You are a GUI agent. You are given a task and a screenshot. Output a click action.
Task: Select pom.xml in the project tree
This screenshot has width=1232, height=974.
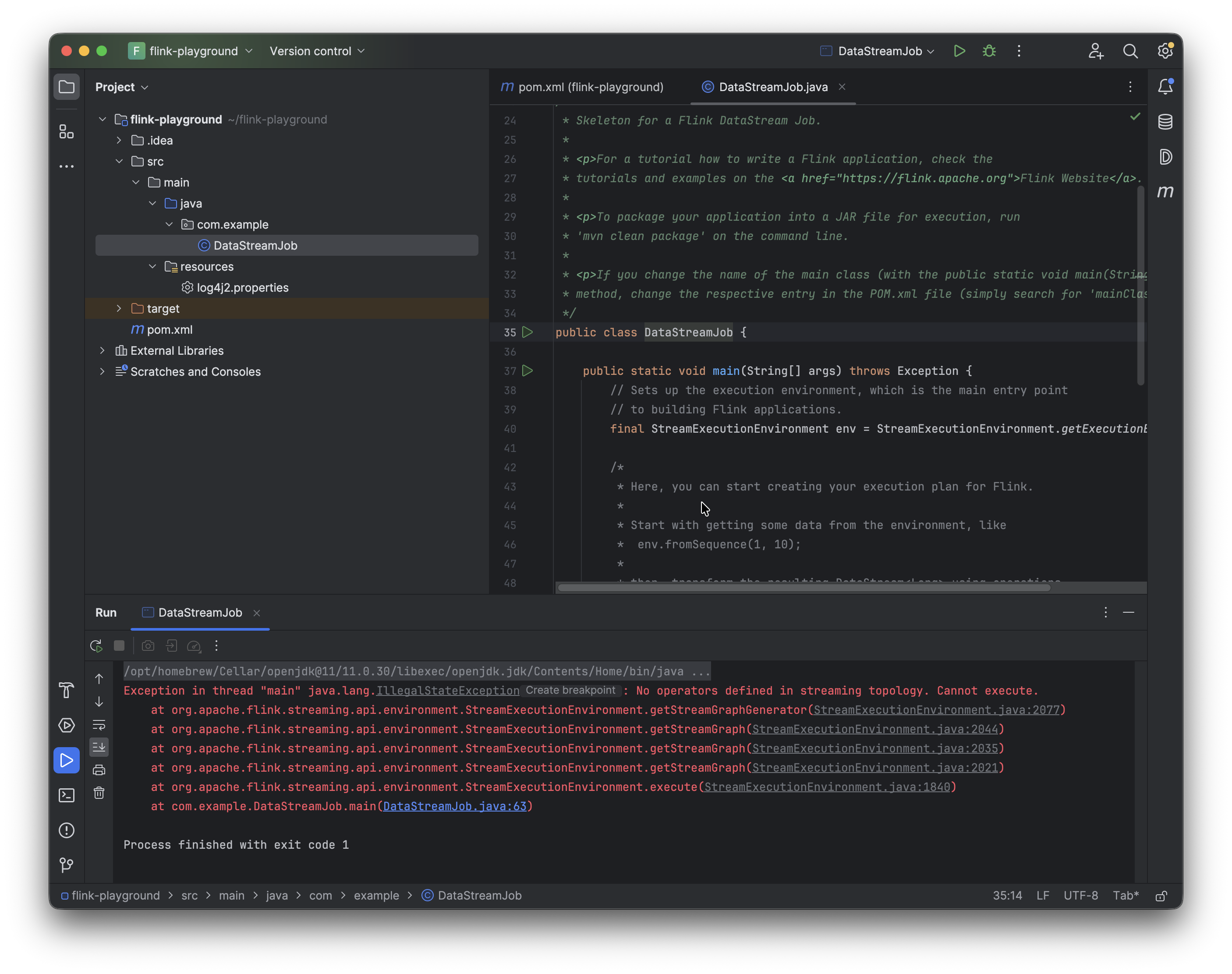pyautogui.click(x=170, y=330)
